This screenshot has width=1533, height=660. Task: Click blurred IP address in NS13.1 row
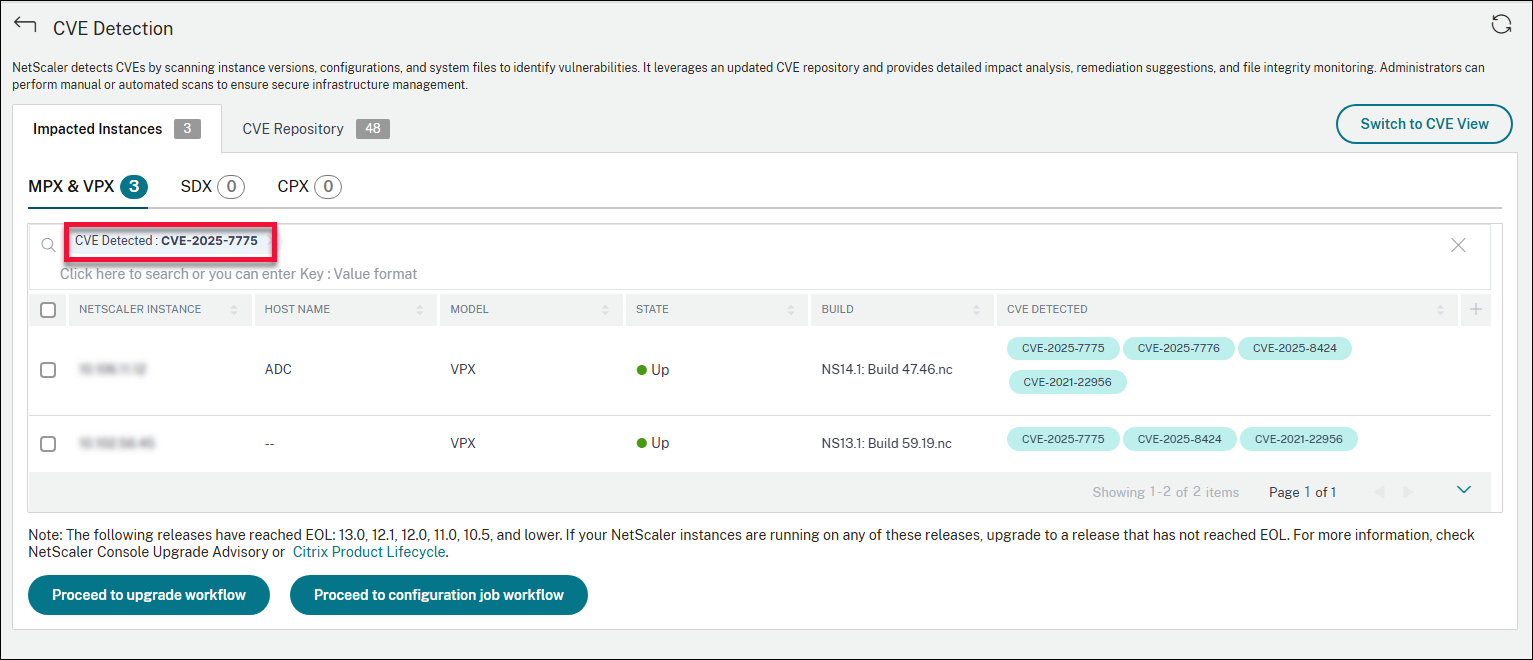pos(117,443)
